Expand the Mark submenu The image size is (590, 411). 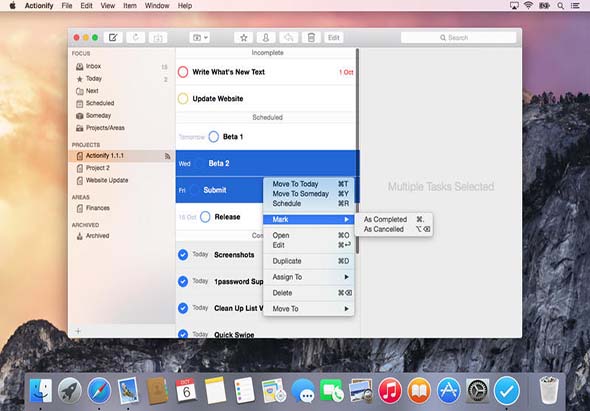(308, 219)
